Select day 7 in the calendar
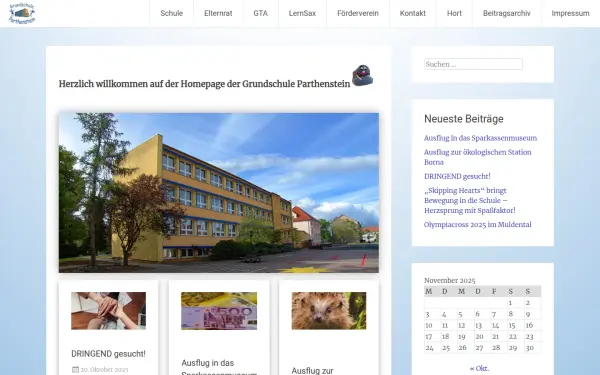This screenshot has width=600, height=375. pyautogui.click(x=494, y=314)
